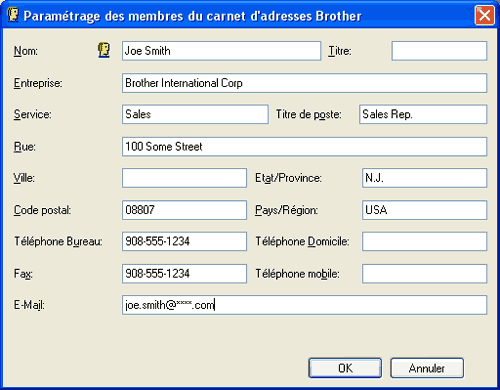Click the E-Mail: label
The height and width of the screenshot is (390, 500).
point(29,305)
